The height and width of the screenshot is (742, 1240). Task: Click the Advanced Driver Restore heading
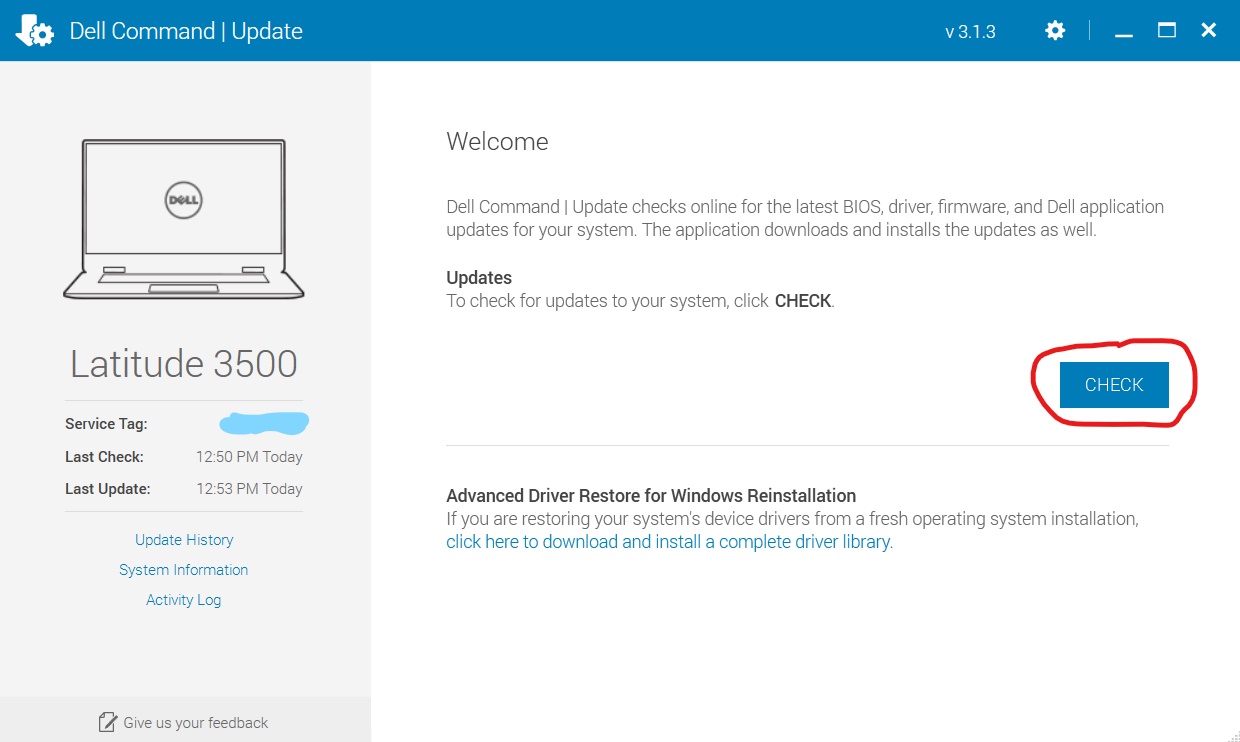[650, 495]
